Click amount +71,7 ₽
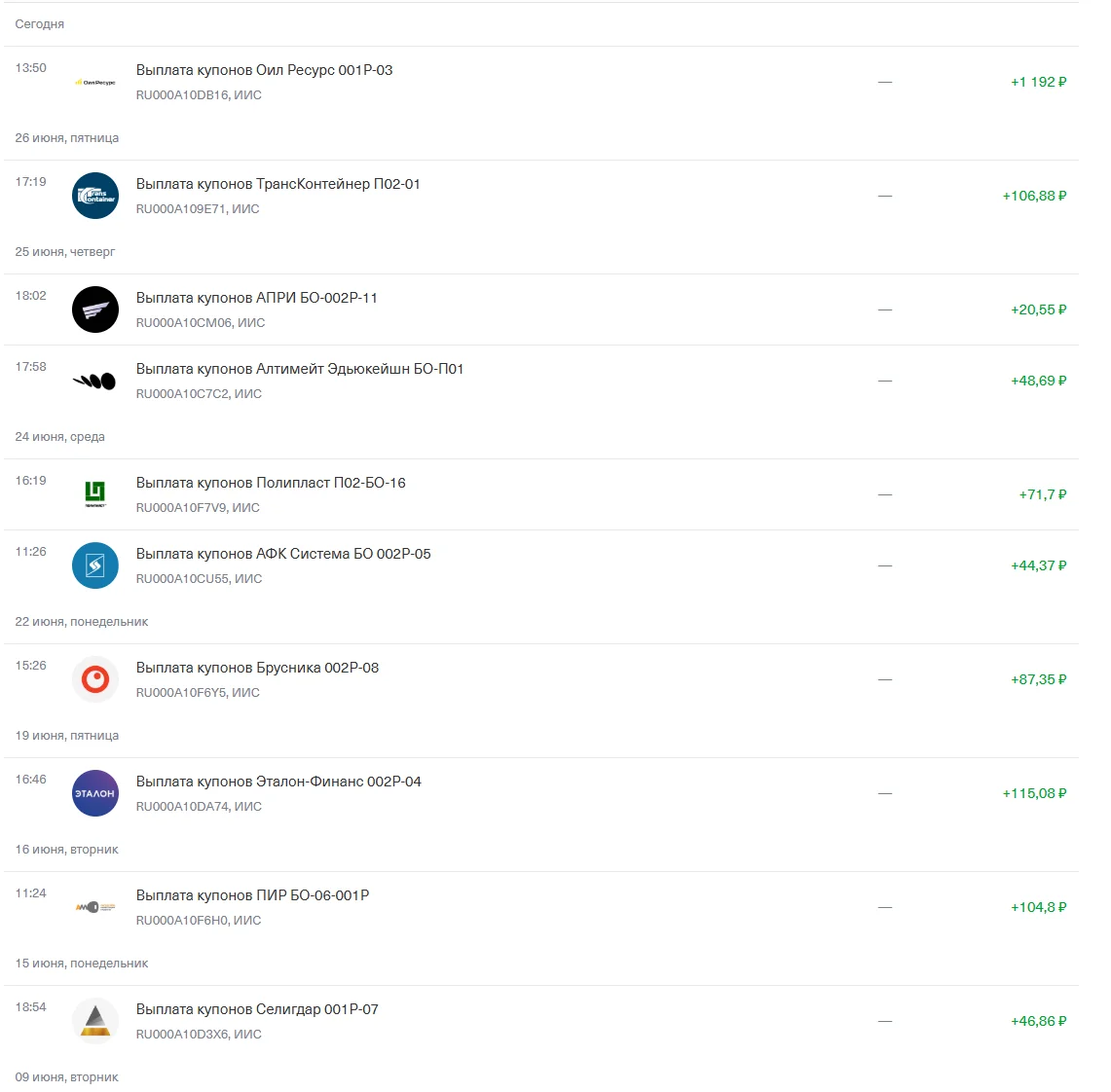The width and height of the screenshot is (1111, 1092). click(1042, 494)
